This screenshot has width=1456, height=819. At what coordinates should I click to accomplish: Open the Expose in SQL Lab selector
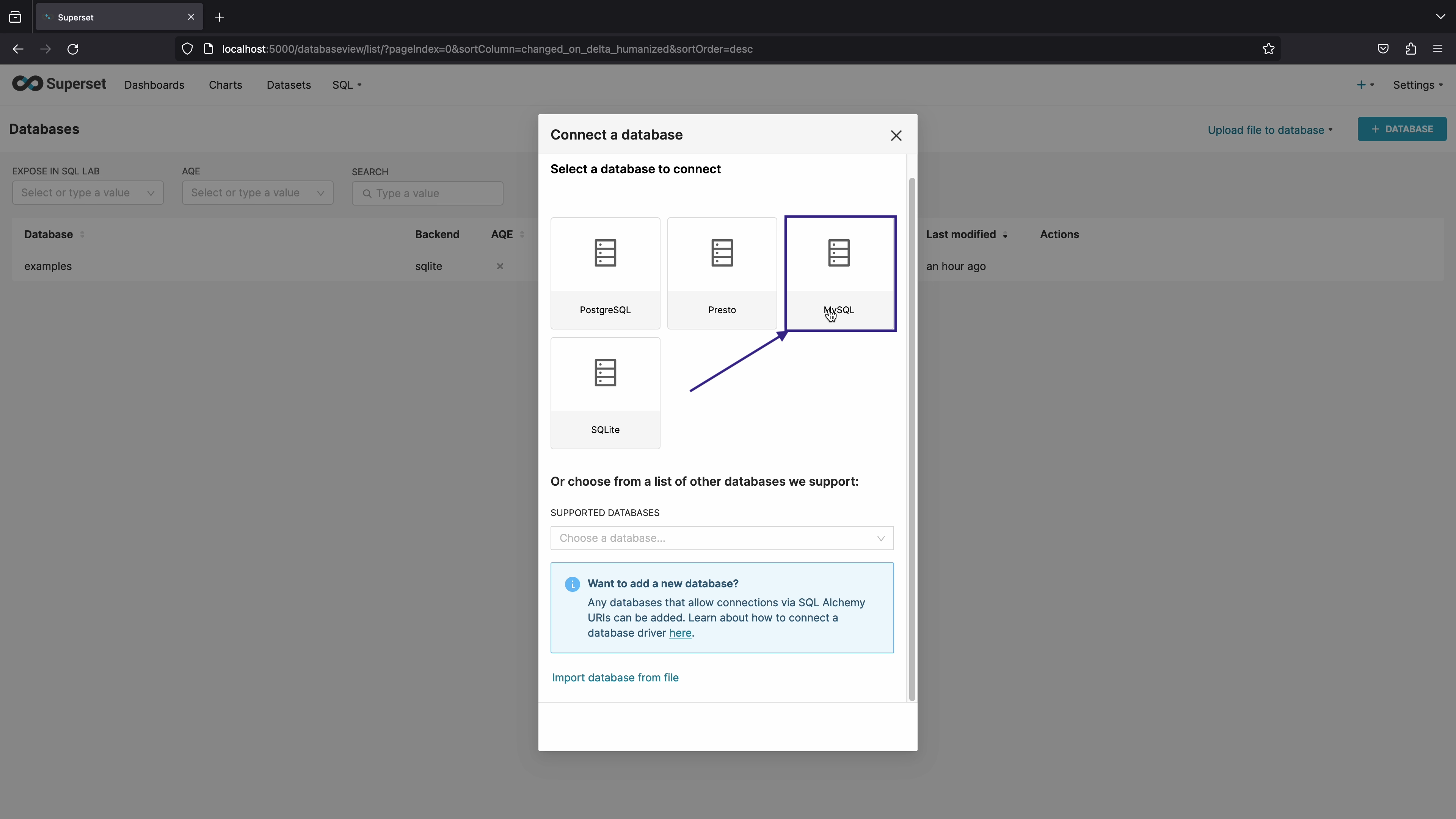[x=87, y=192]
